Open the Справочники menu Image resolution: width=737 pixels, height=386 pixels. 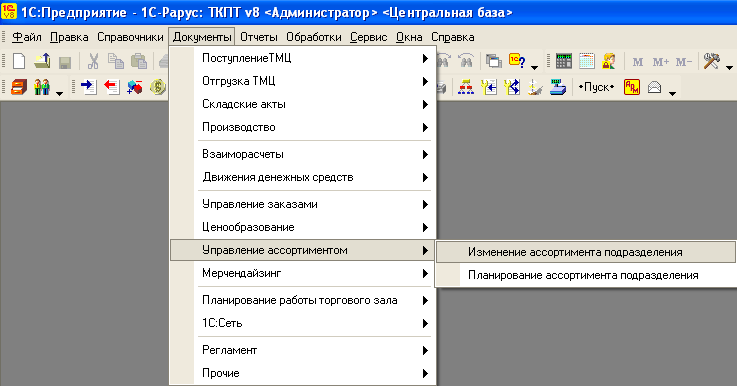tap(130, 37)
